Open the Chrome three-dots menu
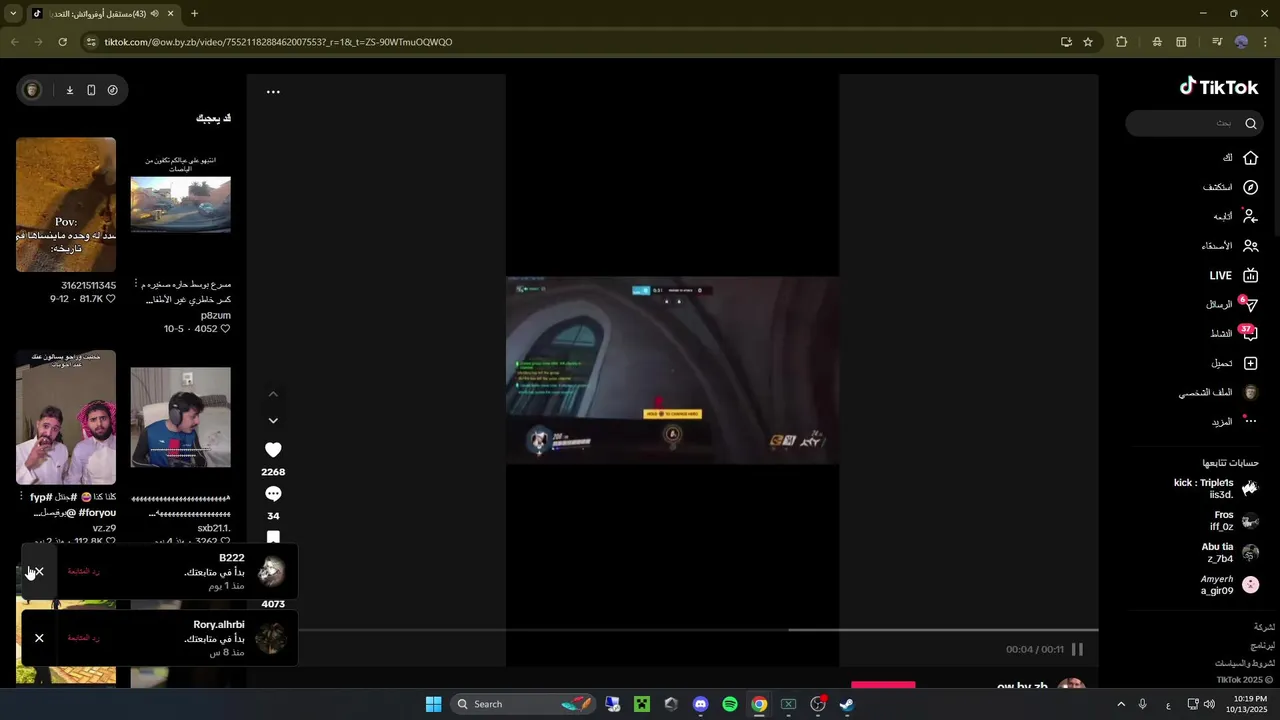1280x720 pixels. (1266, 42)
